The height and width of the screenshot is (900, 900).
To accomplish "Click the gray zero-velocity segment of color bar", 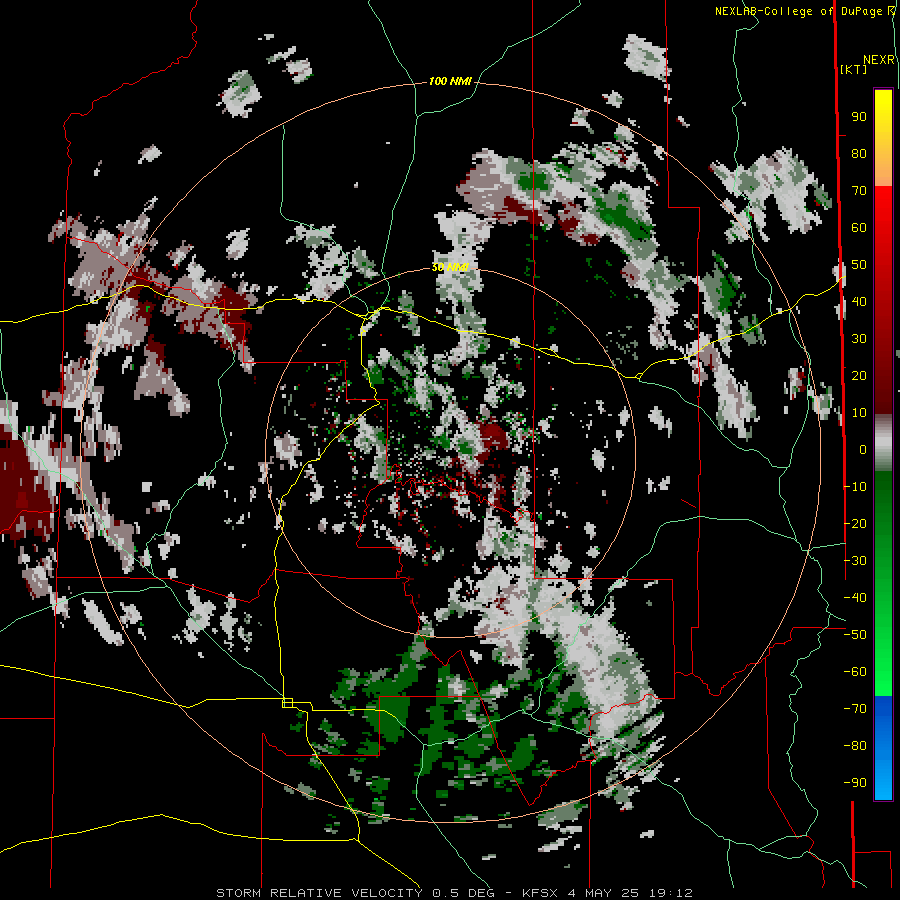I will coord(883,443).
